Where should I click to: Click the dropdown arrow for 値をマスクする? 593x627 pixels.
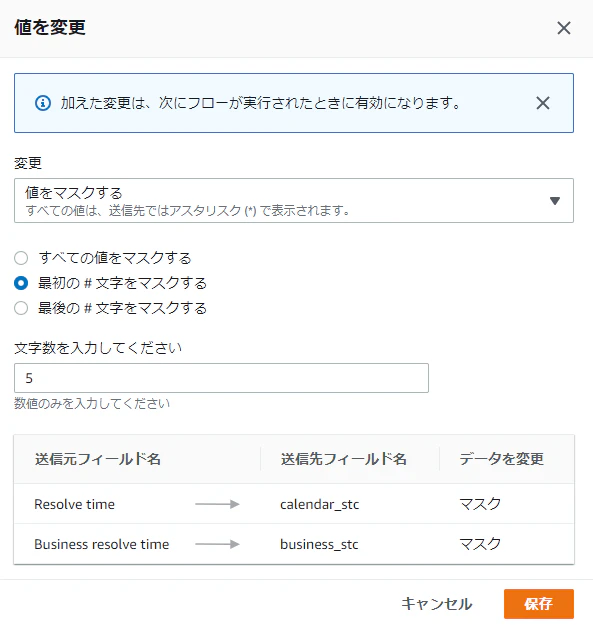tap(555, 201)
